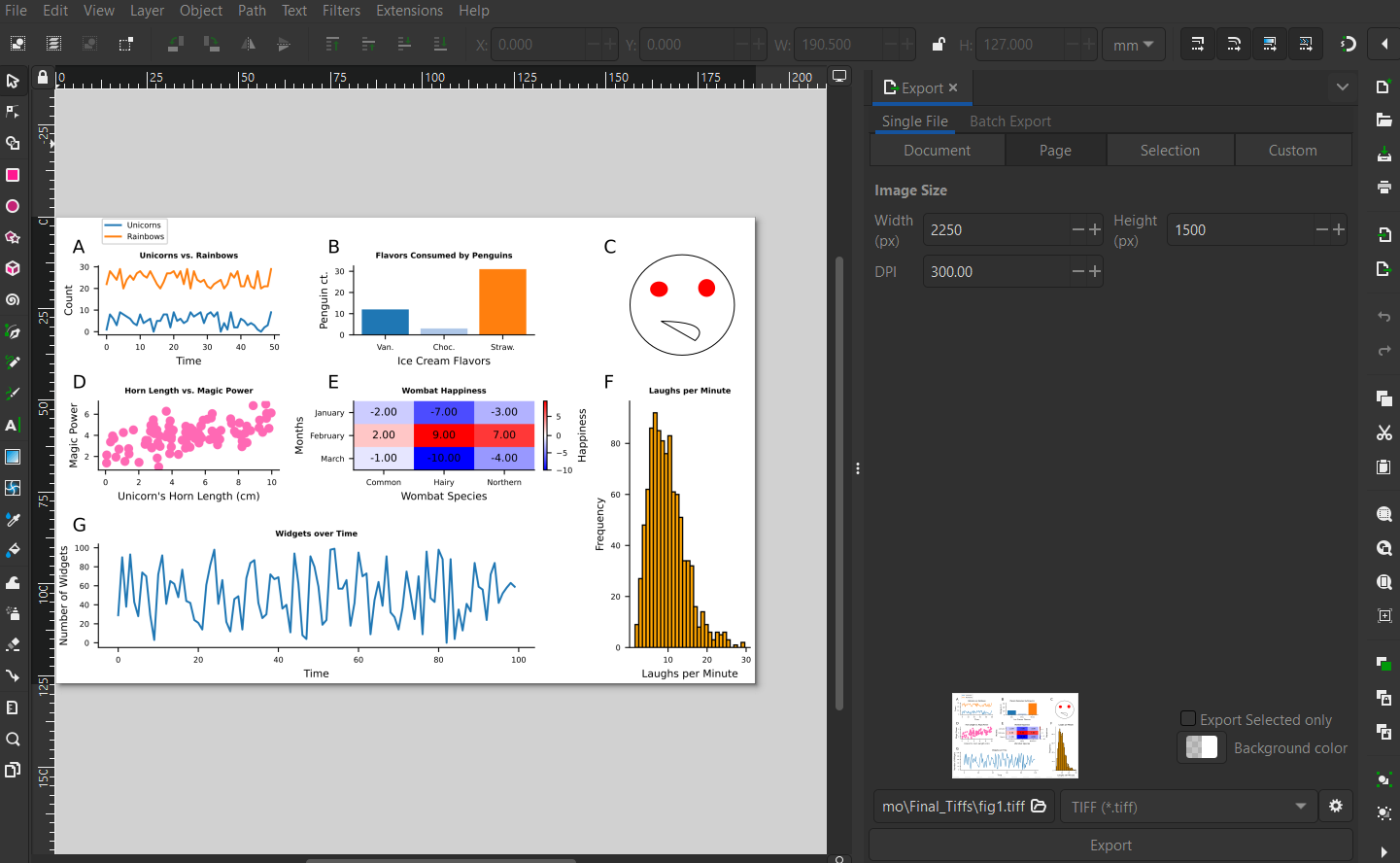
Task: Select the Zoom tool in the toolbox
Action: (14, 739)
